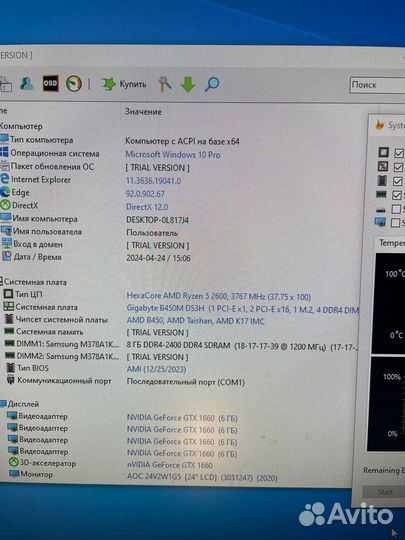Screen dimensions: 405x540
Task: Click the usage graph showing 100% scale
Action: click(386, 404)
